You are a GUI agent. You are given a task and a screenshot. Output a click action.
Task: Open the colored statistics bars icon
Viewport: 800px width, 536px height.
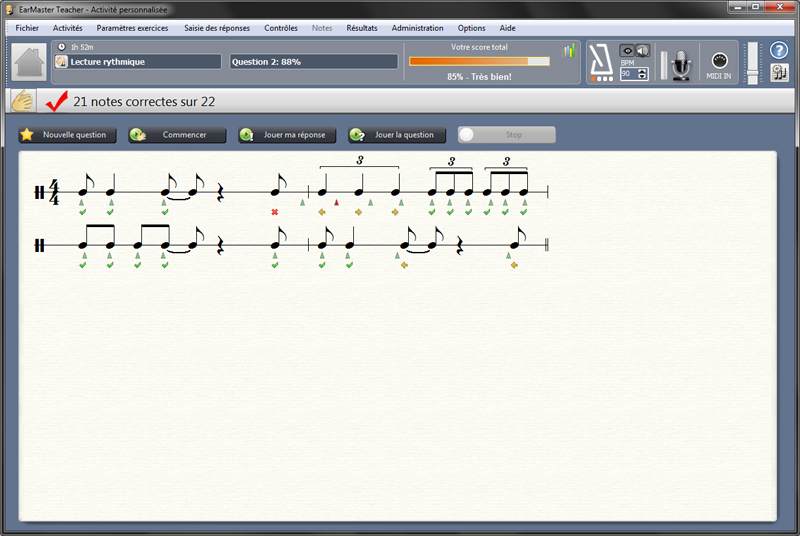click(x=569, y=50)
